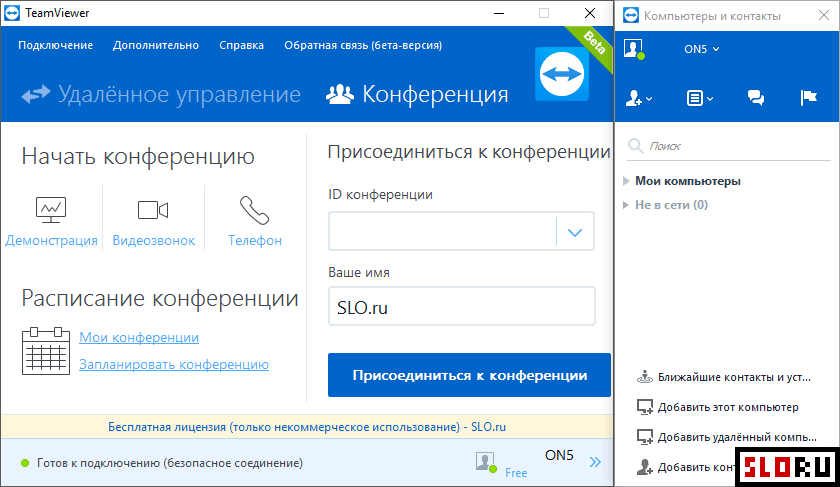The image size is (840, 487).
Task: Open the add contact dropdown icon
Action: tap(639, 98)
